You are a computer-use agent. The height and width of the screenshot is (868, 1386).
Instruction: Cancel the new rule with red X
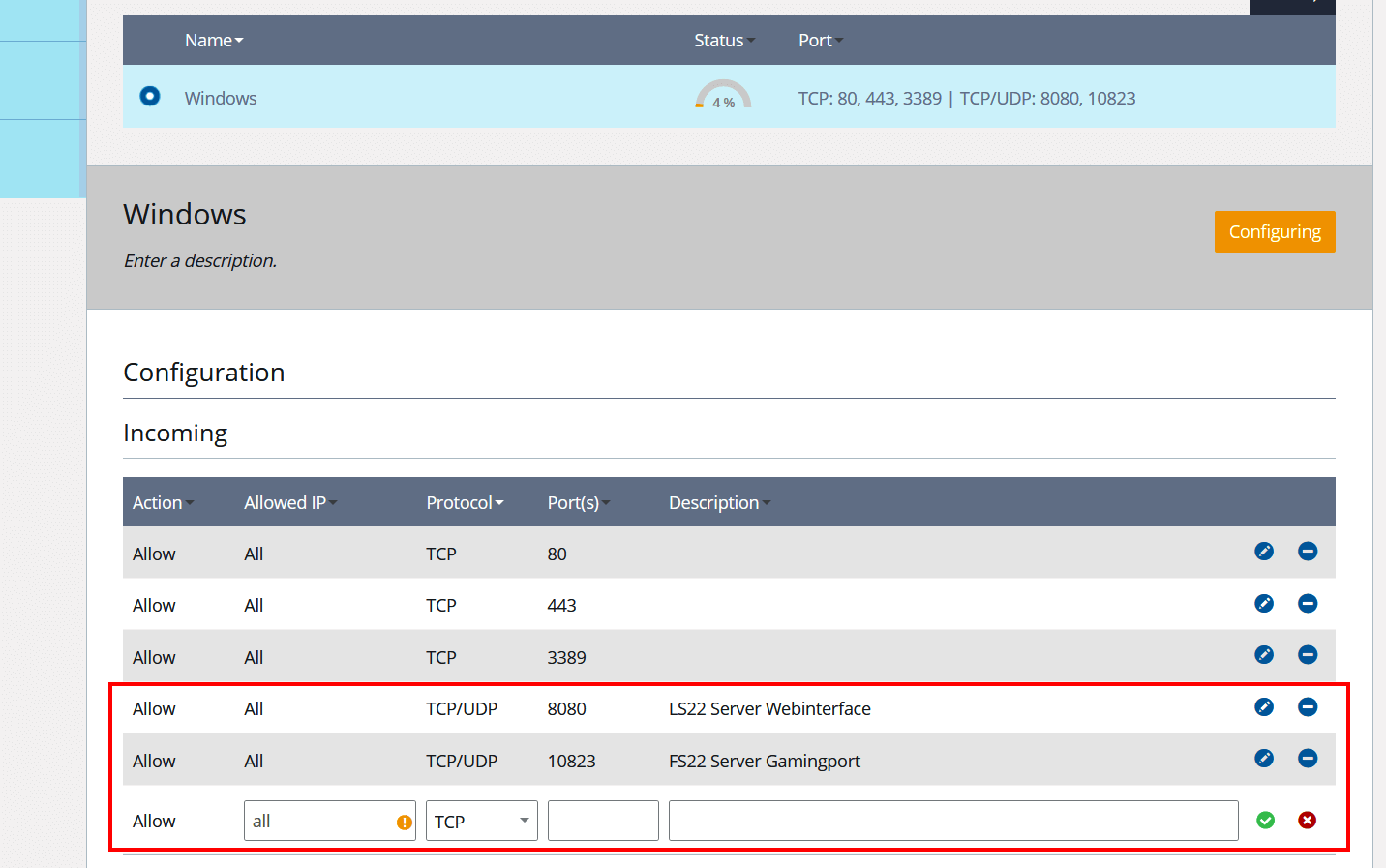click(1308, 820)
